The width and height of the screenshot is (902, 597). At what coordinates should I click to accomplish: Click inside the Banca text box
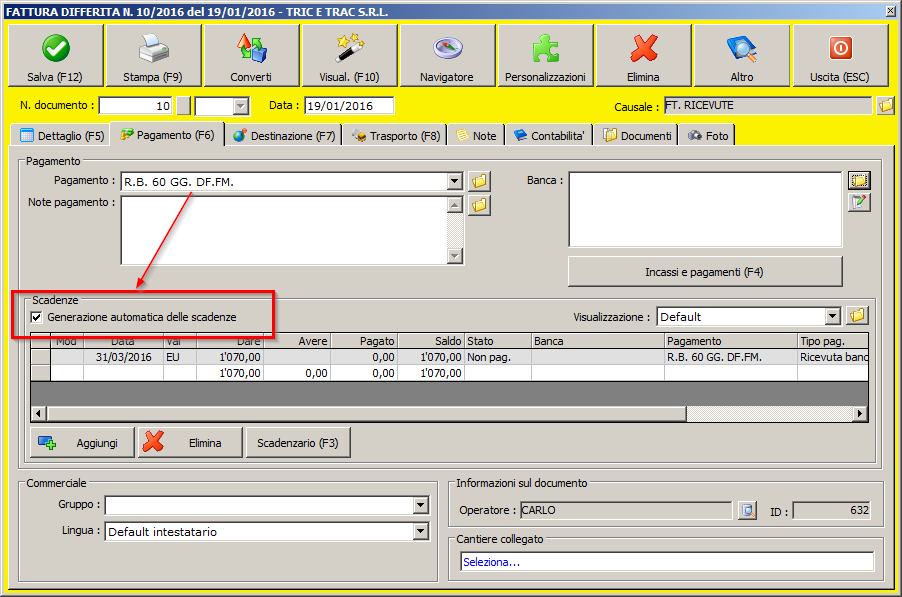tap(705, 209)
